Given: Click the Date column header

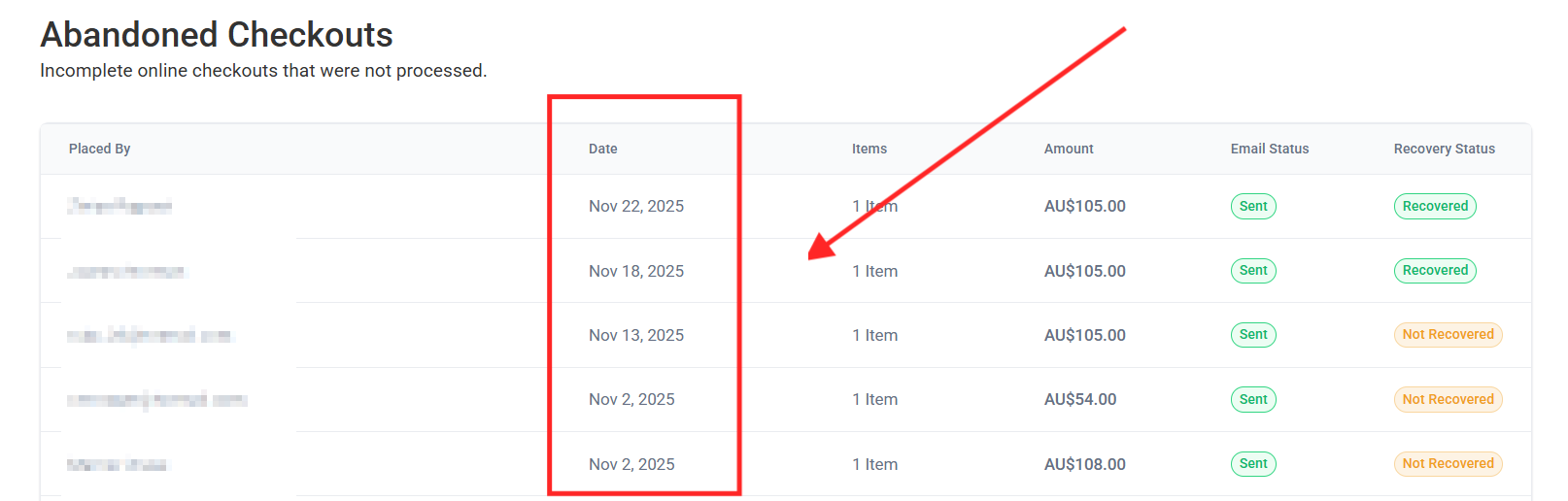Looking at the screenshot, I should click(602, 149).
